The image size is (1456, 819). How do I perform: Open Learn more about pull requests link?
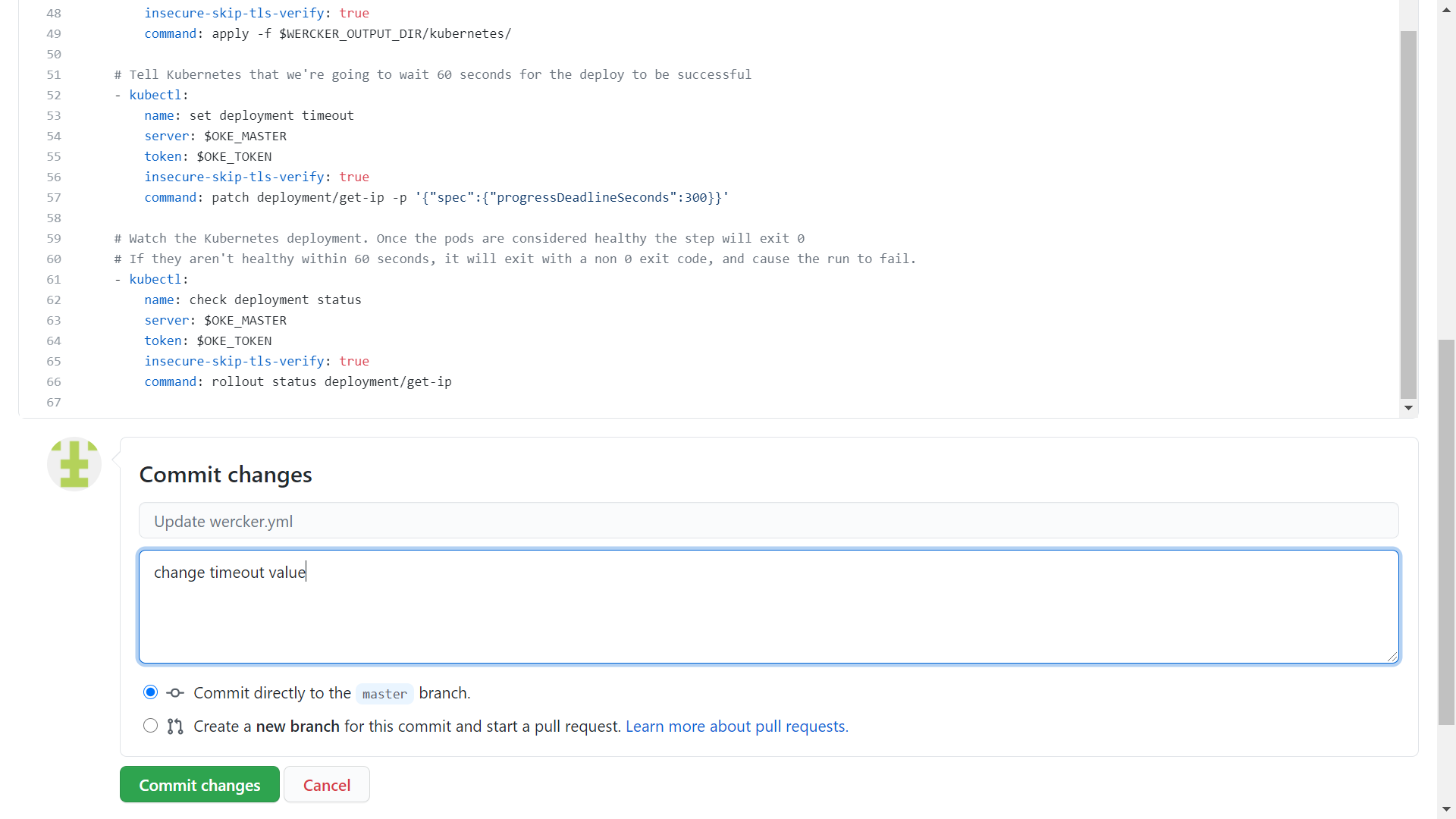click(x=736, y=726)
